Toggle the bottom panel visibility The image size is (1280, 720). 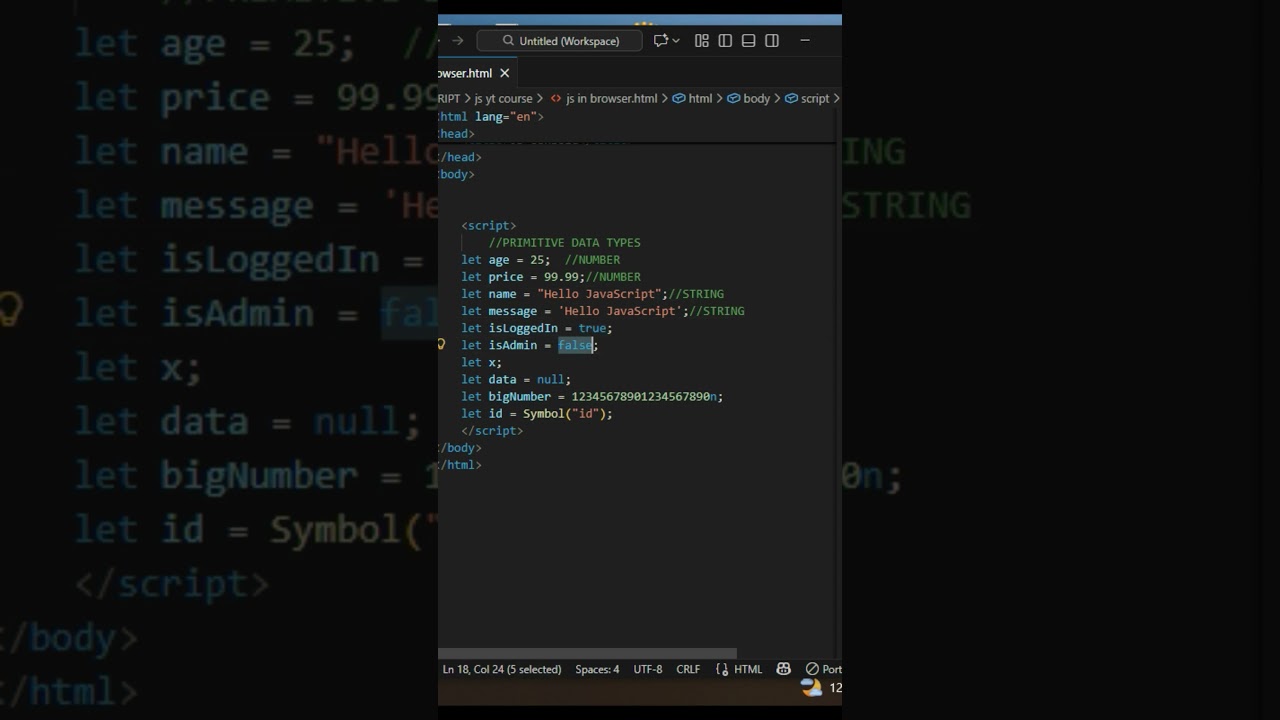click(x=748, y=41)
